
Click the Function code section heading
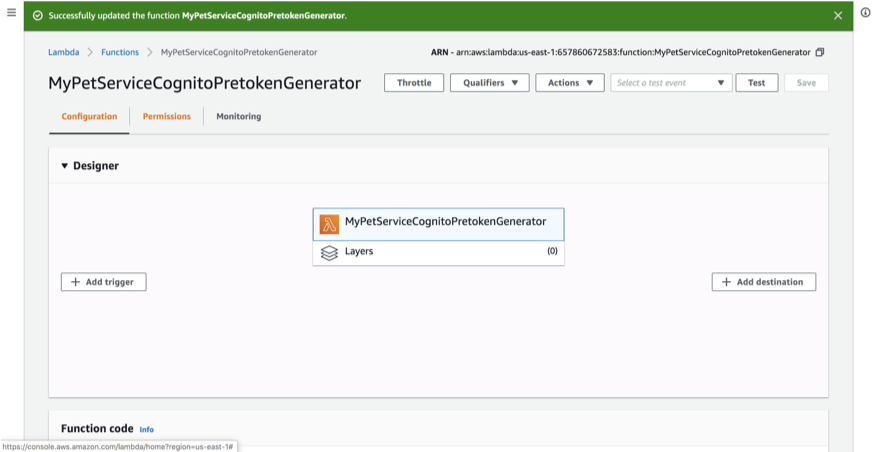tap(97, 429)
